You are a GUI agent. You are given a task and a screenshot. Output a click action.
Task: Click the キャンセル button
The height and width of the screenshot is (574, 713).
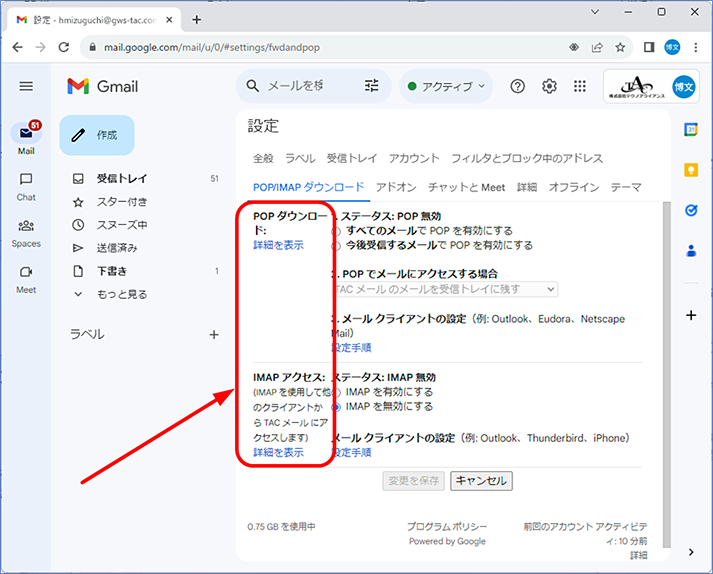coord(481,481)
